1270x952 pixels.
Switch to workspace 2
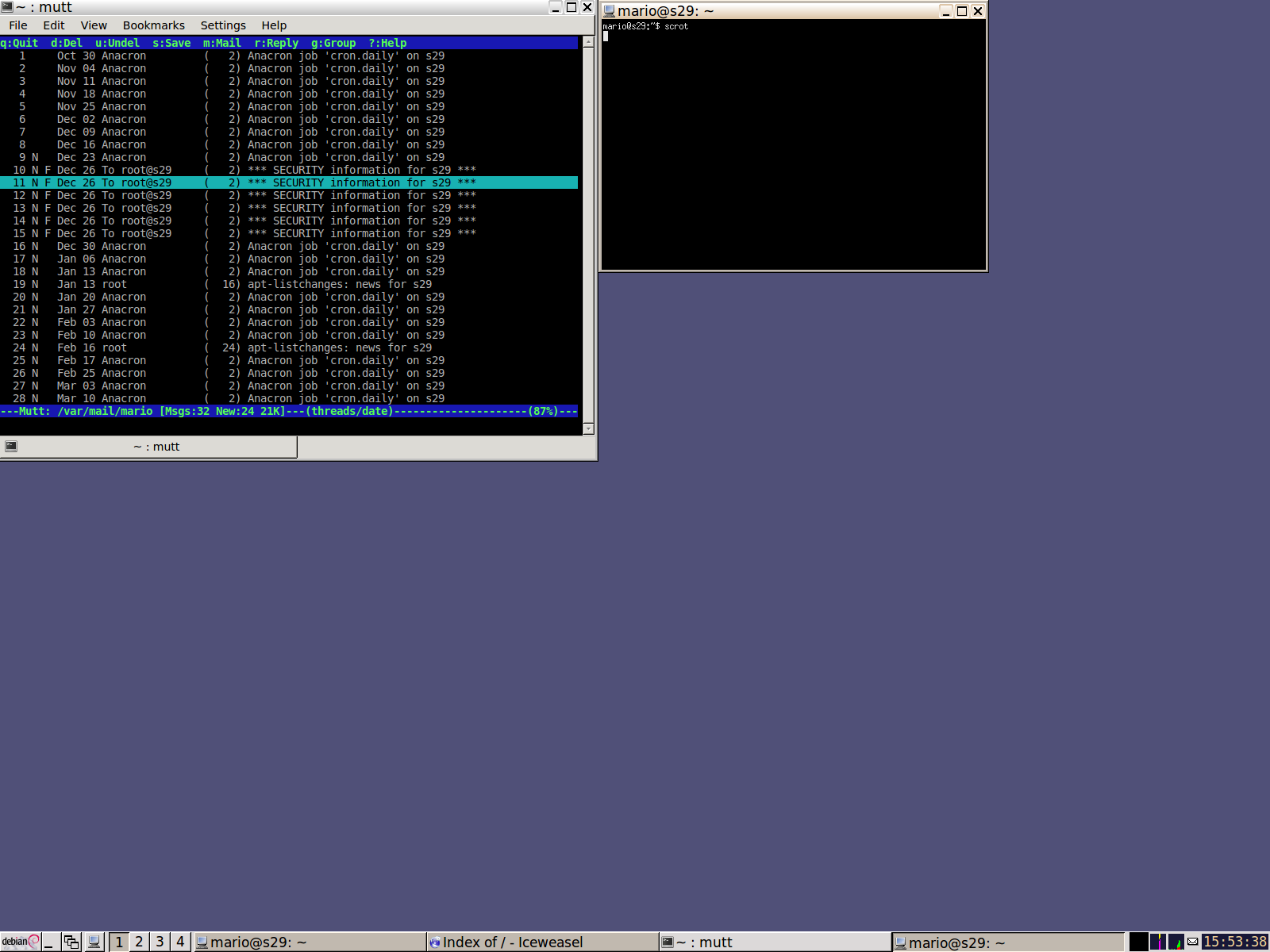(x=140, y=942)
